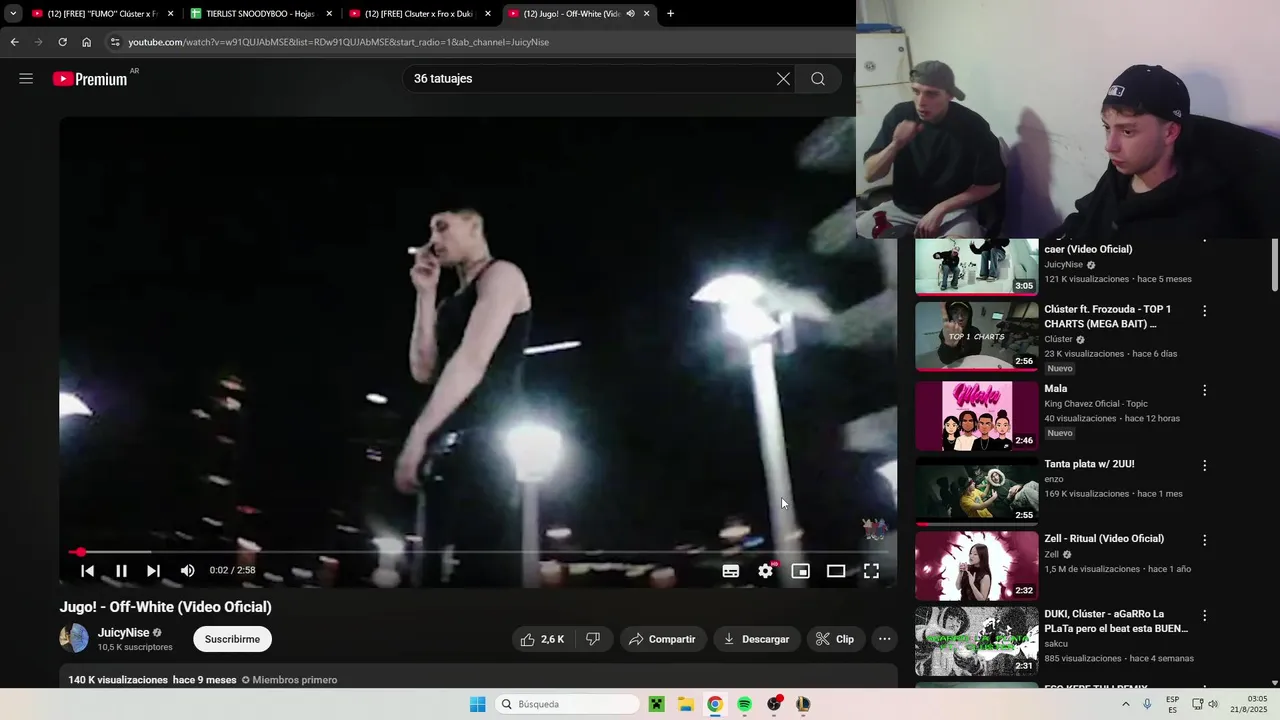Open options for 'Tanta plata w/ 2UU!' suggestion
Viewport: 1280px width, 720px height.
tap(1204, 465)
